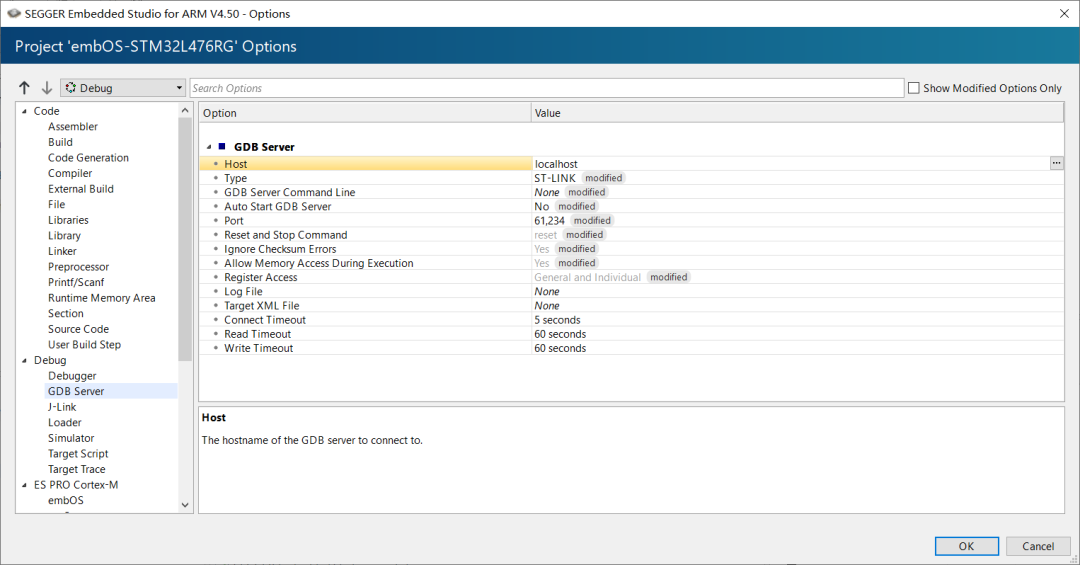Select Section category
The image size is (1080, 565).
[x=65, y=314]
